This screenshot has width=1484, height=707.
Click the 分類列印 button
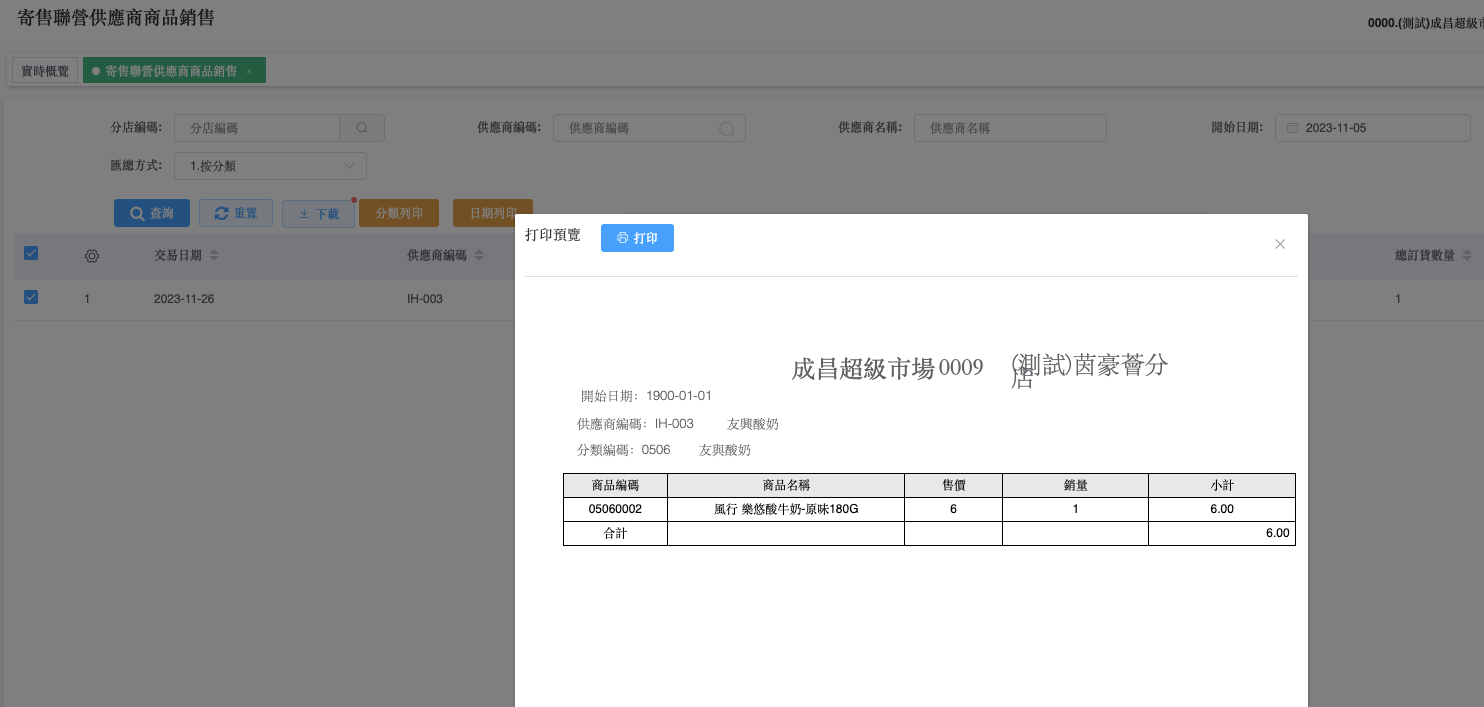click(x=399, y=213)
